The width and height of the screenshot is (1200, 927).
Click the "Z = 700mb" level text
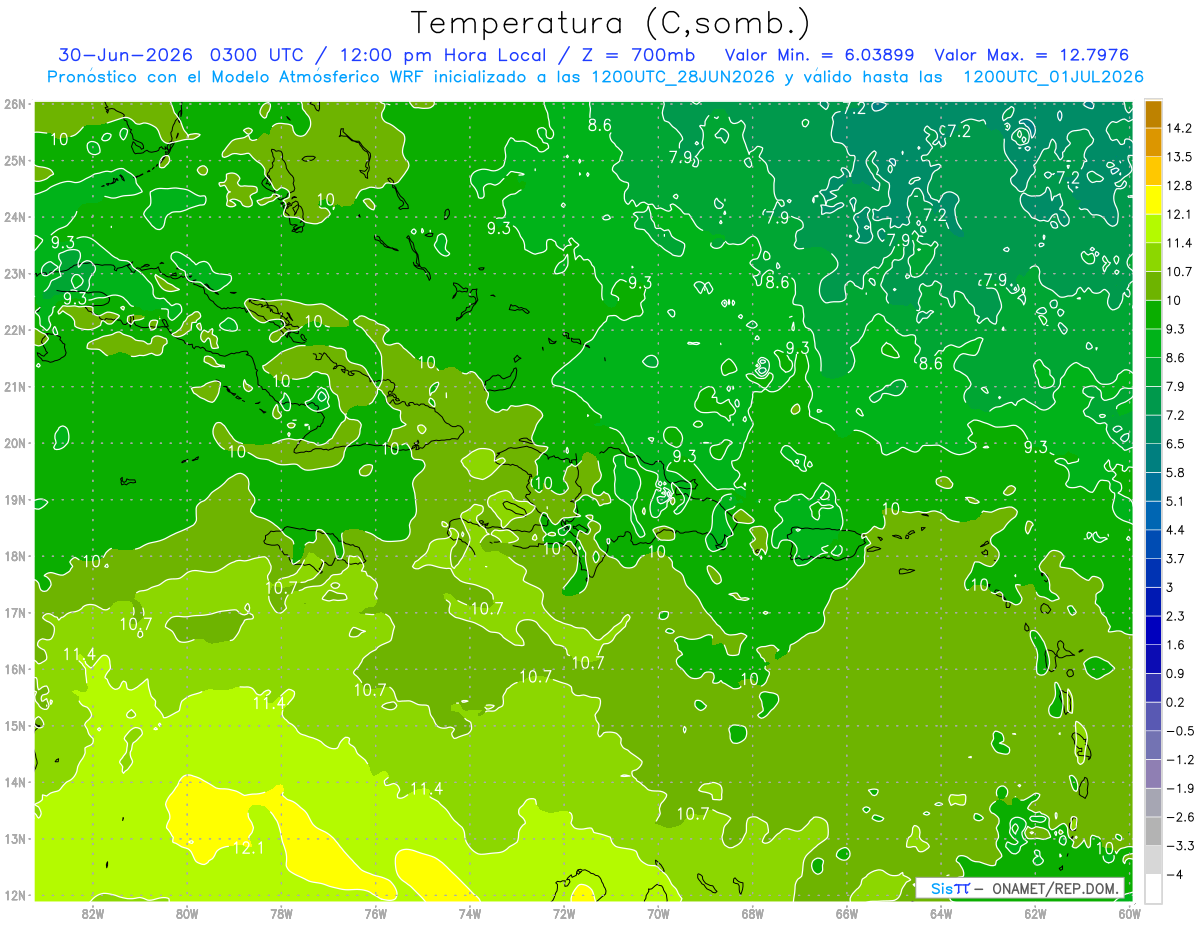[636, 55]
